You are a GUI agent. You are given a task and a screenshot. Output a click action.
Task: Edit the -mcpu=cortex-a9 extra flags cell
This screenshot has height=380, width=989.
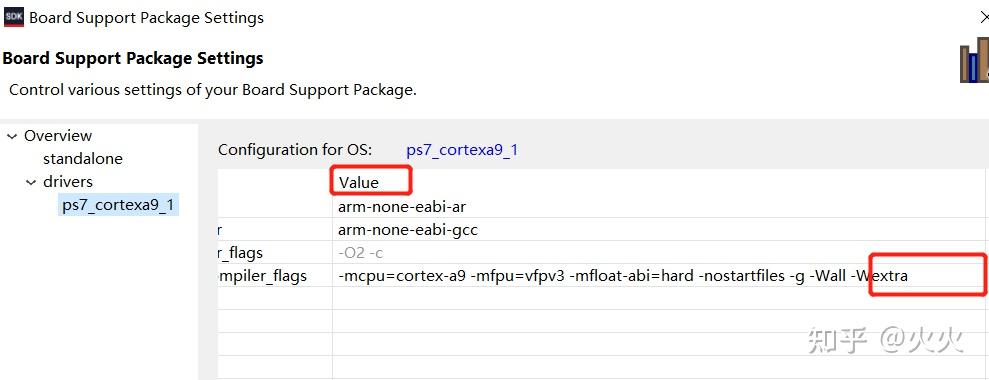[659, 275]
